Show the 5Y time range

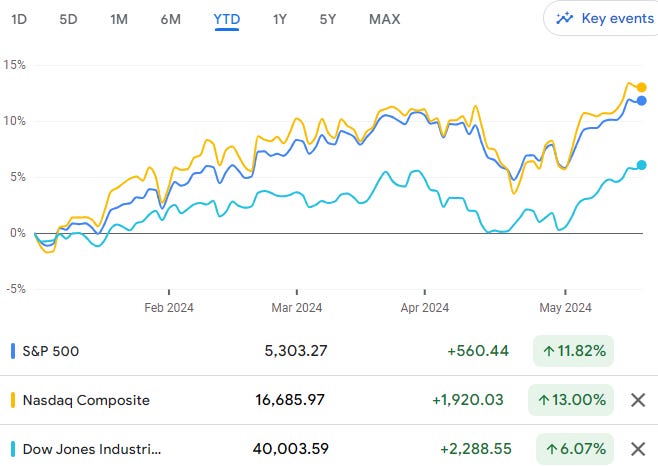tap(328, 19)
